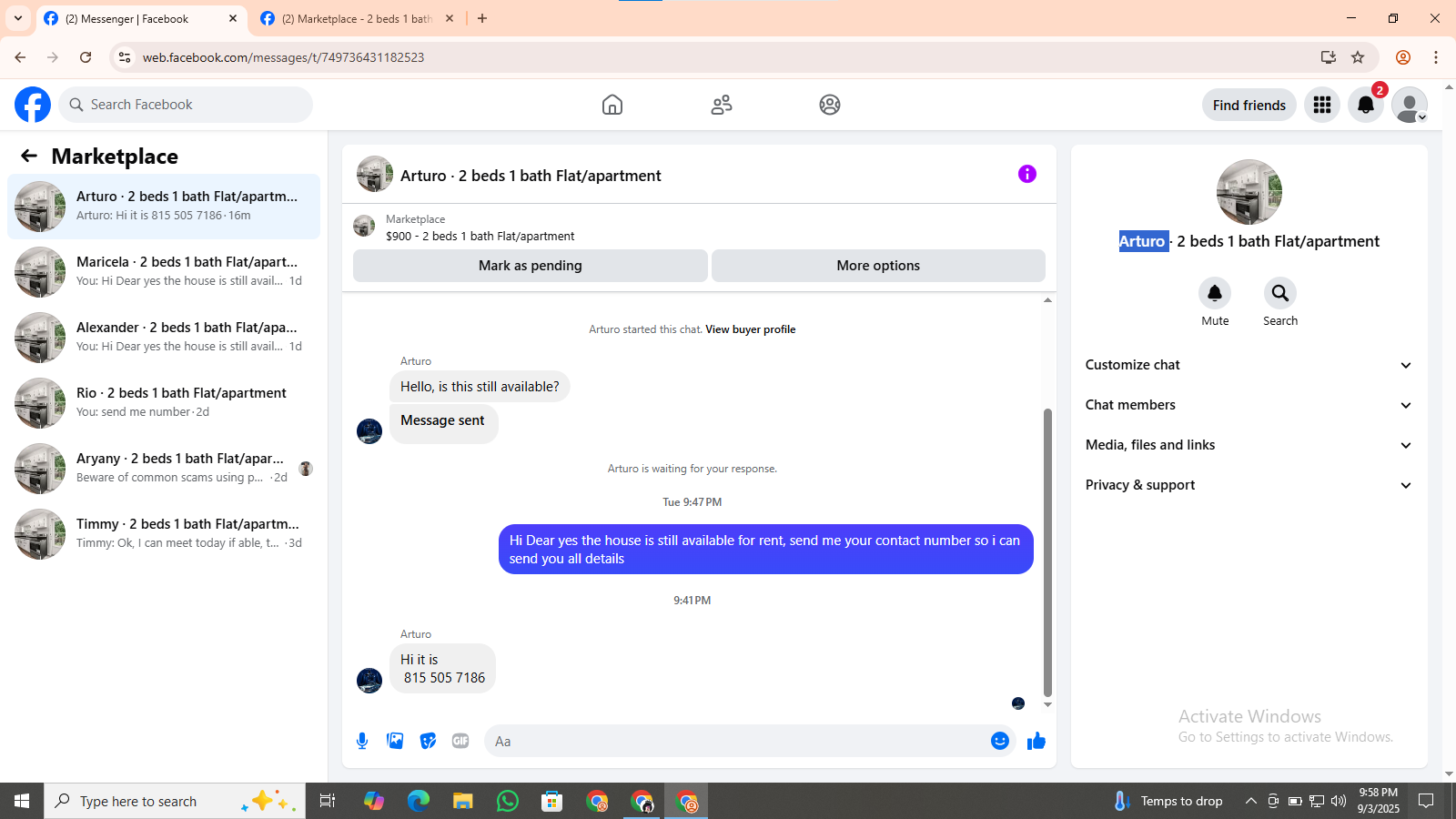Image resolution: width=1456 pixels, height=819 pixels.
Task: Expand the Chat members section
Action: (x=1249, y=405)
